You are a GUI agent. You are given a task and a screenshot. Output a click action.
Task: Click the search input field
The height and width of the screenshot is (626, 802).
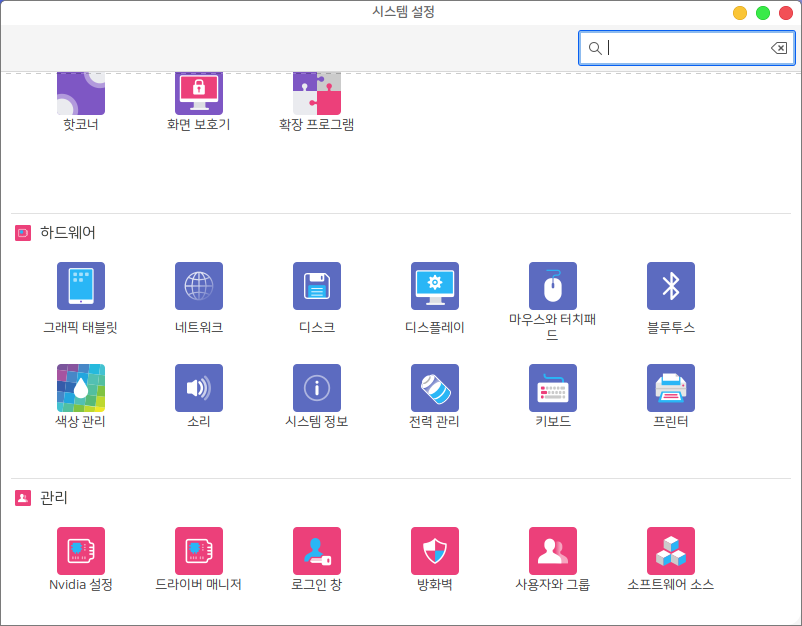coord(685,48)
